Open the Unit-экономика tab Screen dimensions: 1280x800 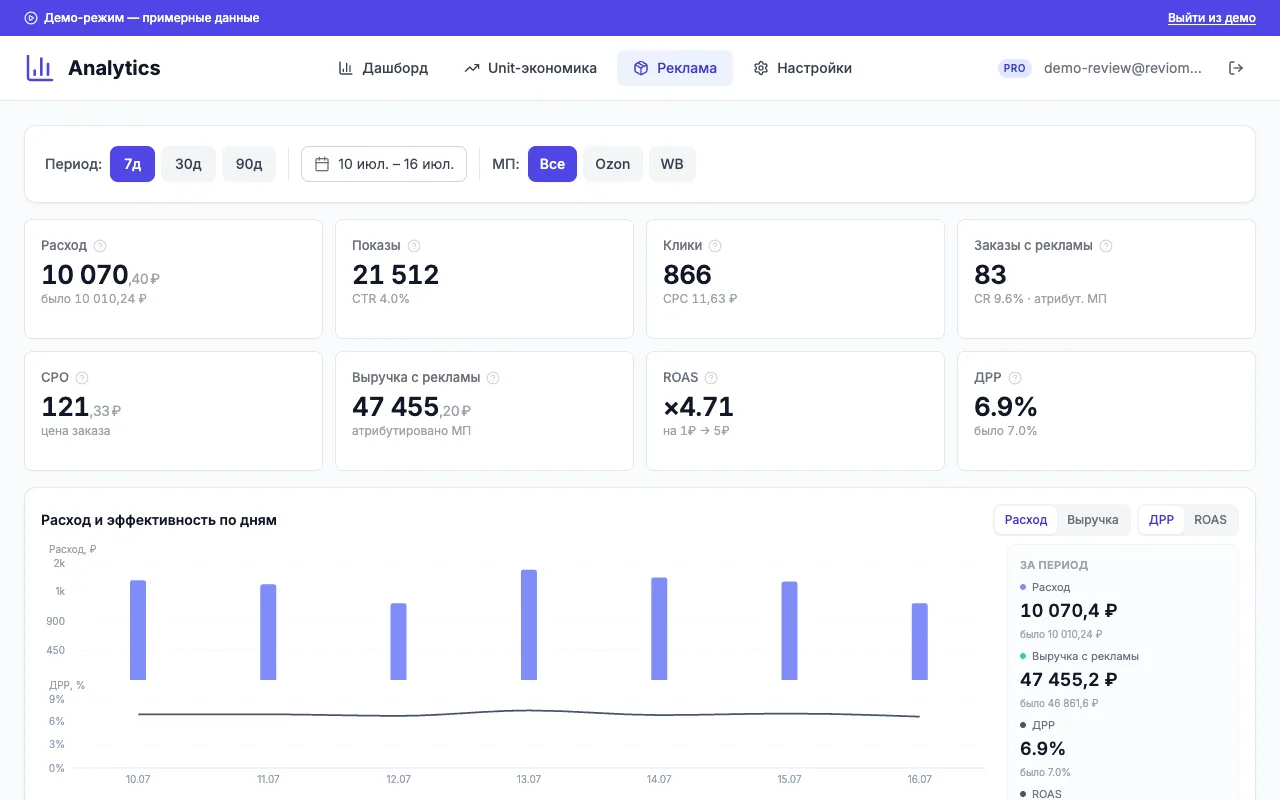click(530, 68)
